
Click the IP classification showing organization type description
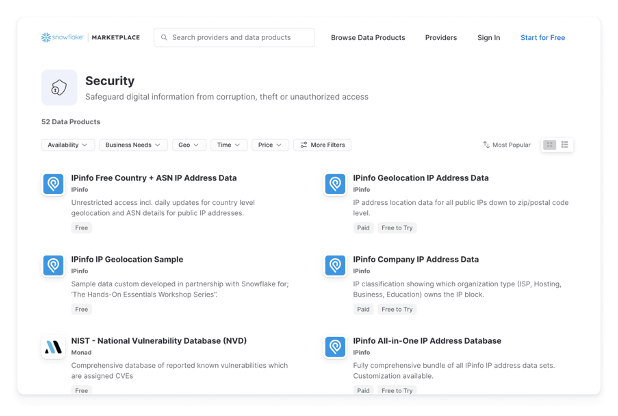pos(457,289)
